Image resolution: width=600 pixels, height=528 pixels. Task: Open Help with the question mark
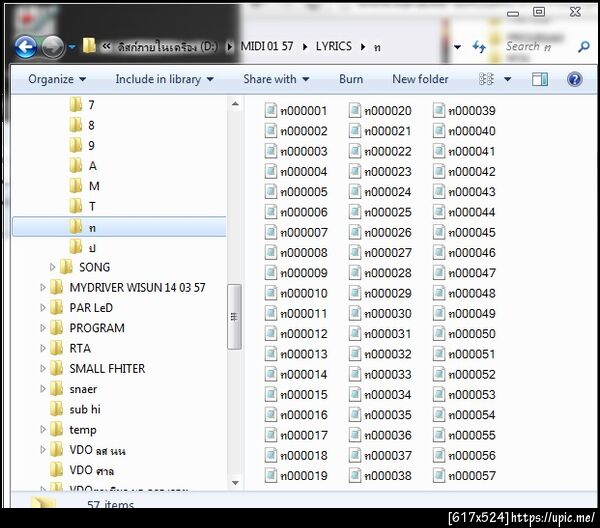pyautogui.click(x=574, y=79)
